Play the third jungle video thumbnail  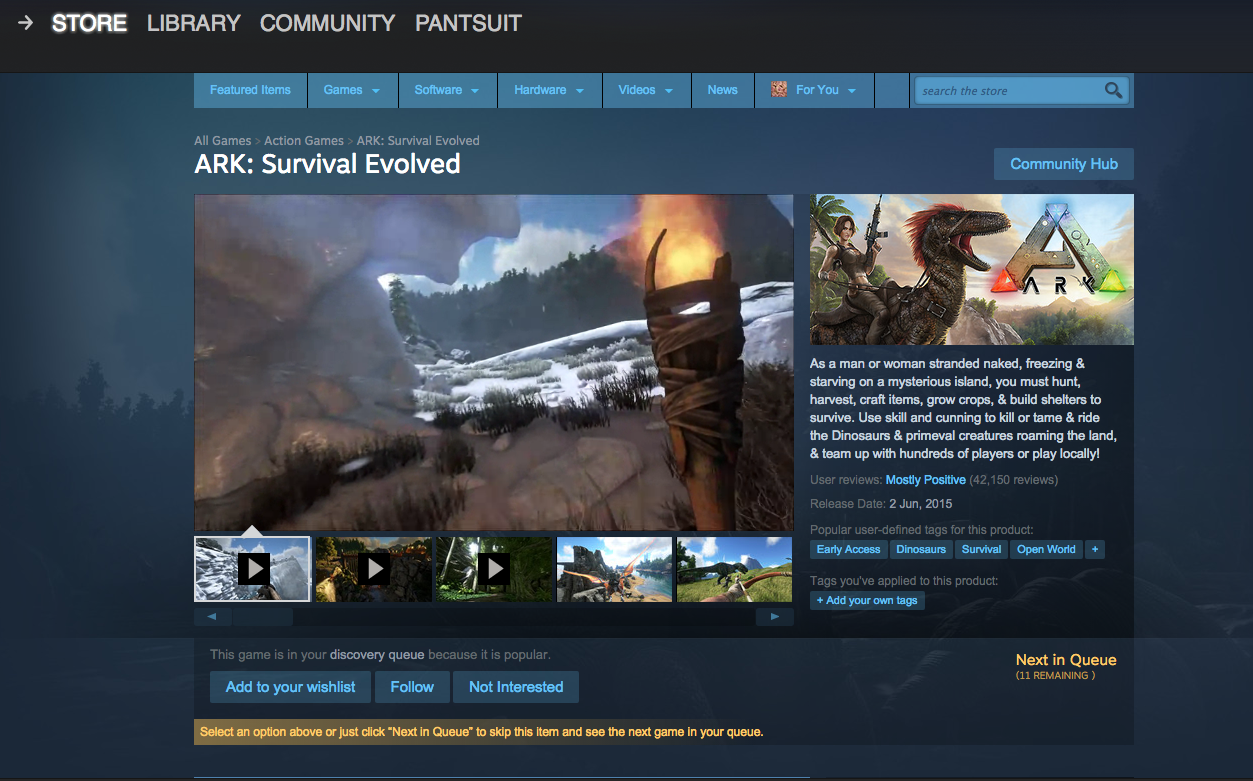tap(494, 569)
